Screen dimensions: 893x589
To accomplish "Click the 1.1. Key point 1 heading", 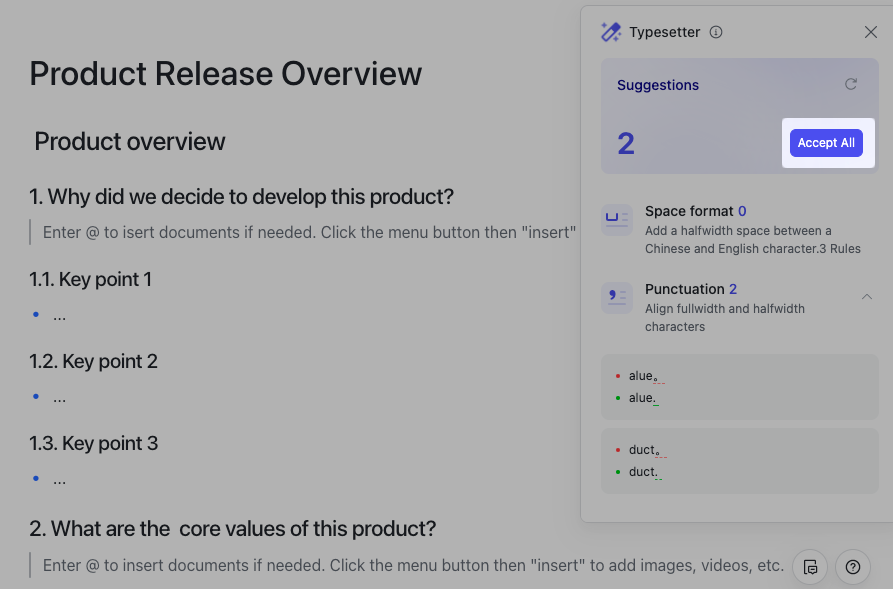I will [x=91, y=279].
